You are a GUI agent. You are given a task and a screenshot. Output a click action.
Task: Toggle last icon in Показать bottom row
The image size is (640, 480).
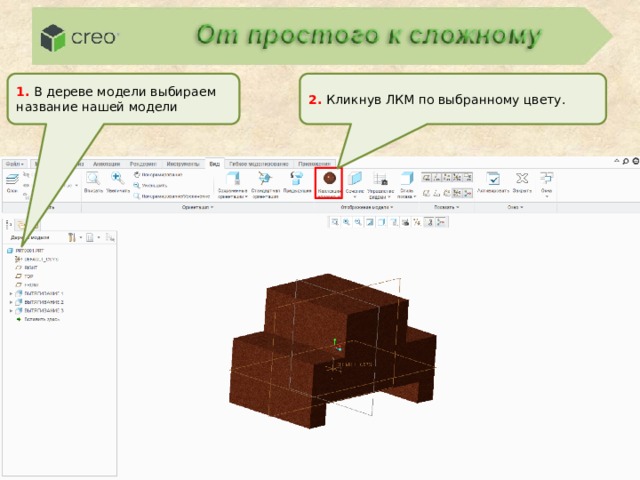pos(468,193)
